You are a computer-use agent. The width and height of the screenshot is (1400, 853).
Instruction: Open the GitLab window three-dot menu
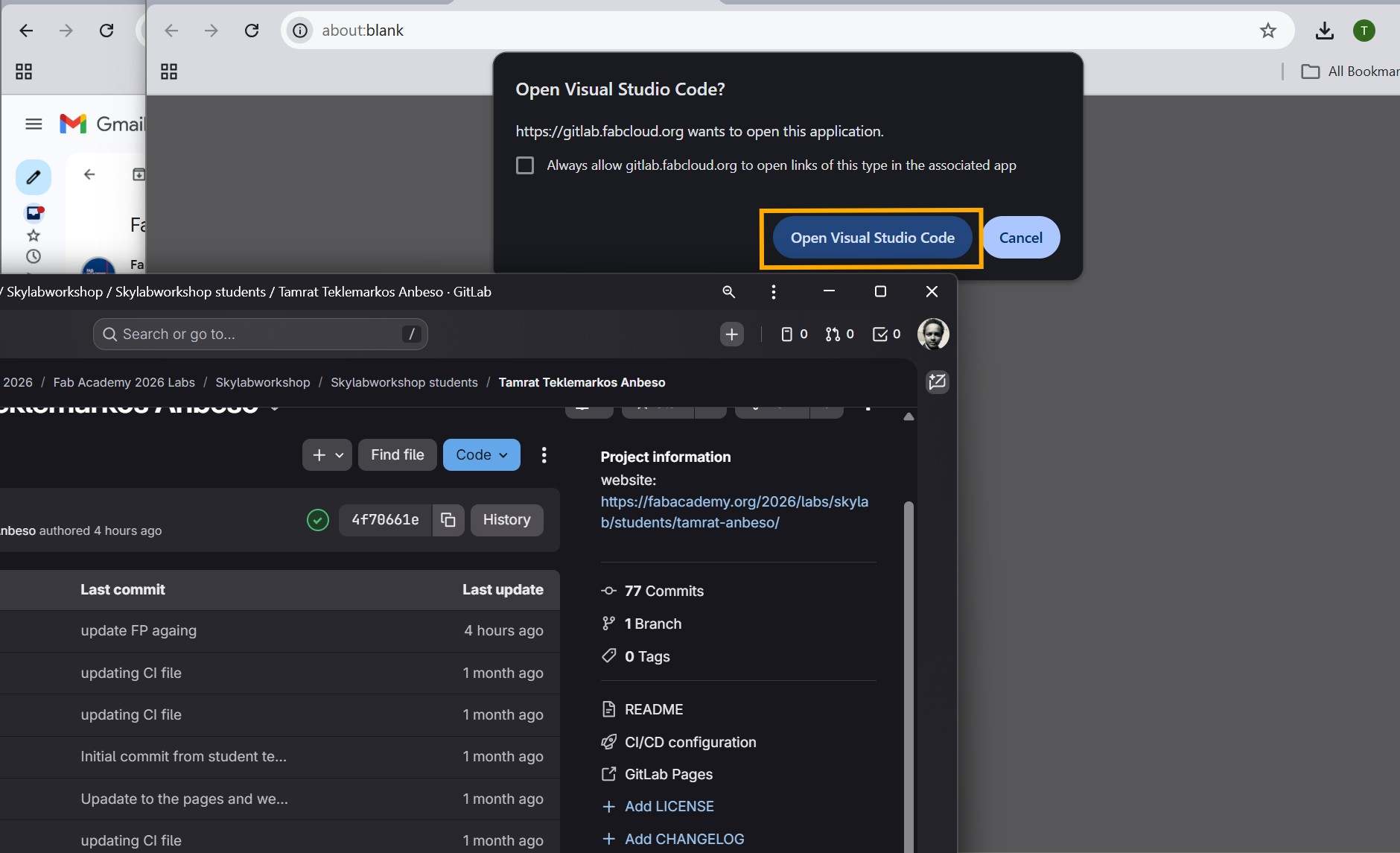click(x=774, y=292)
